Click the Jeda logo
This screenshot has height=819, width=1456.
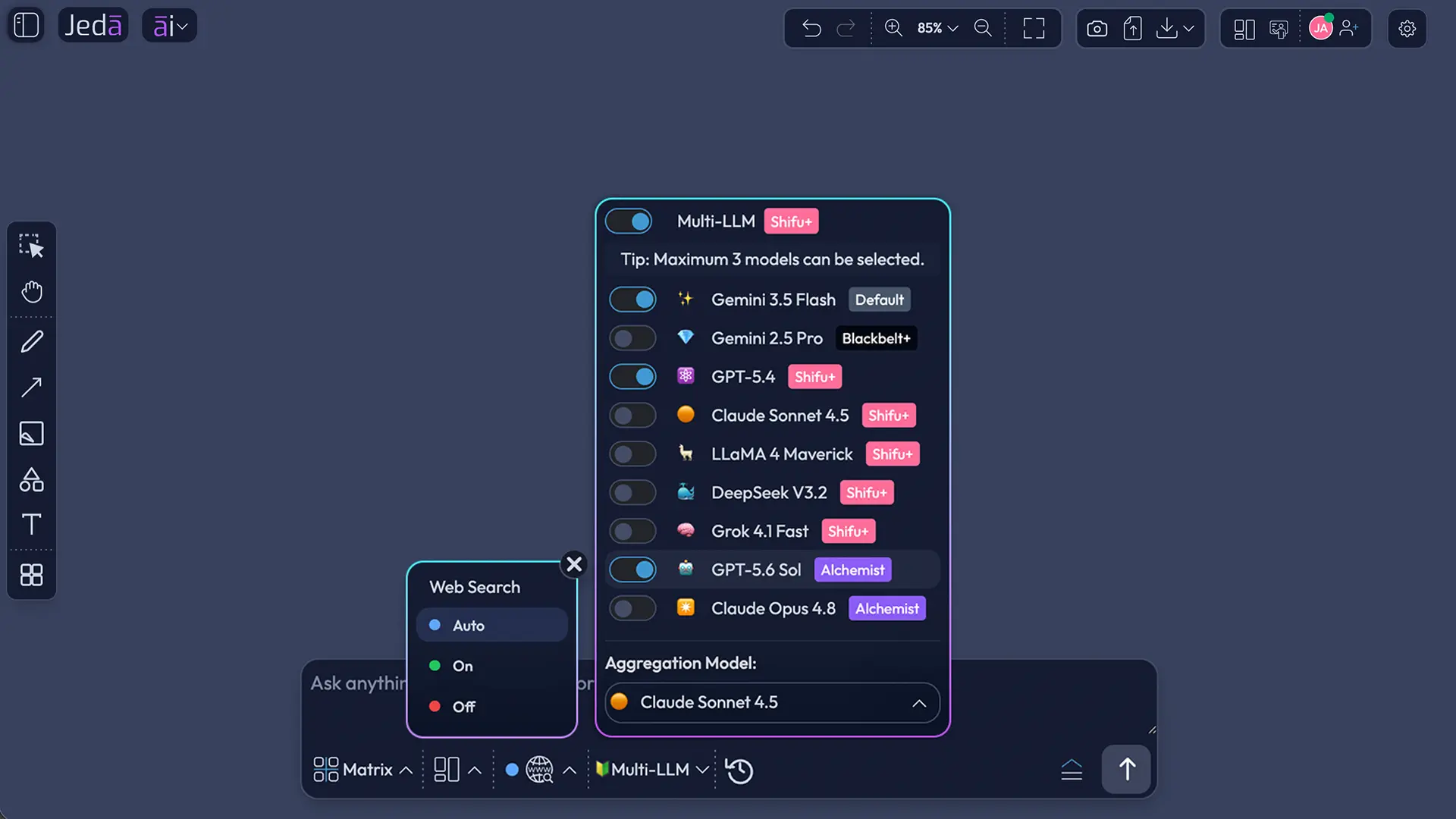(x=93, y=25)
